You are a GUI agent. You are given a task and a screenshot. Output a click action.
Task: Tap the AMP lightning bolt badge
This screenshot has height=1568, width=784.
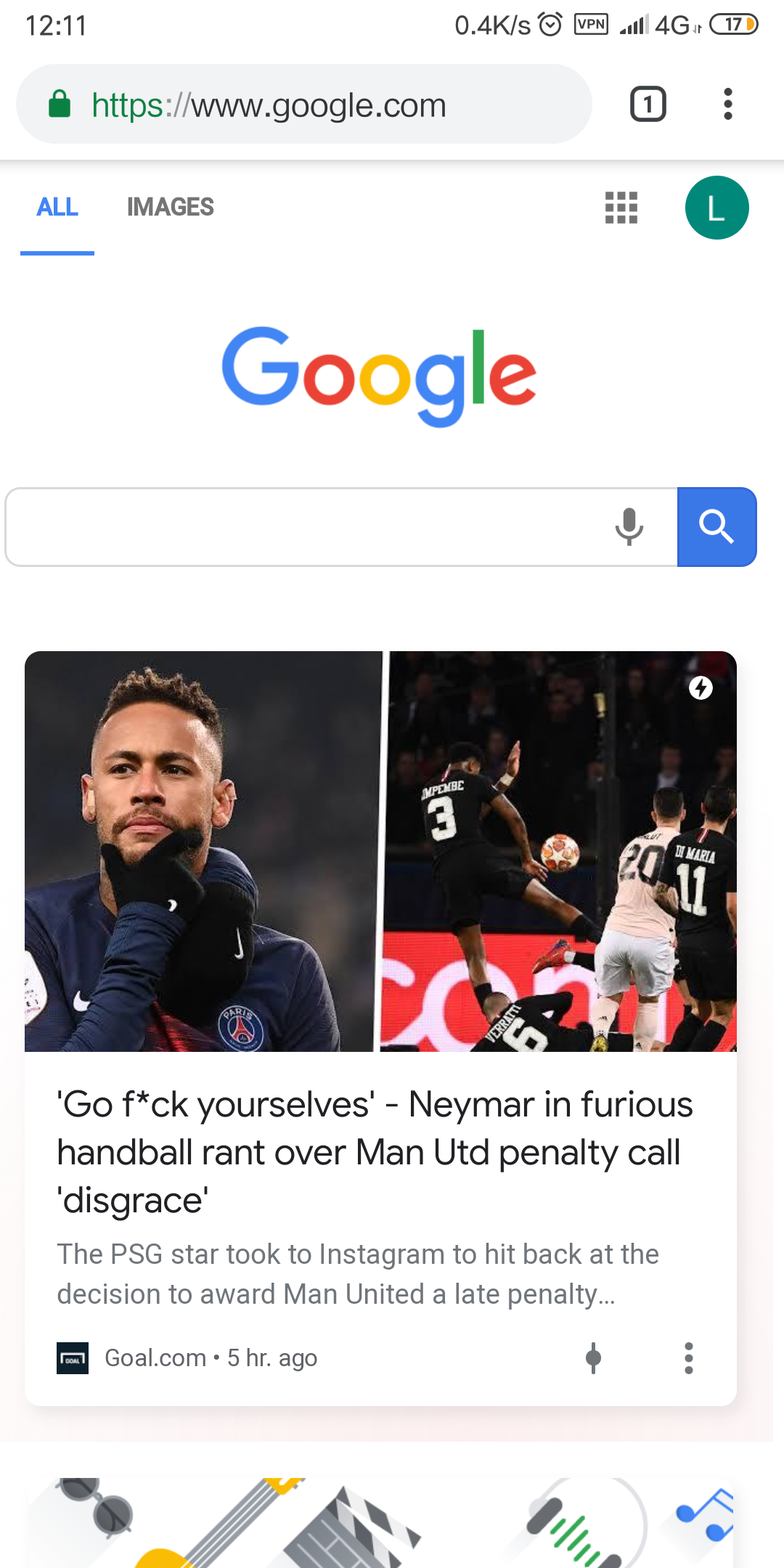coord(701,687)
